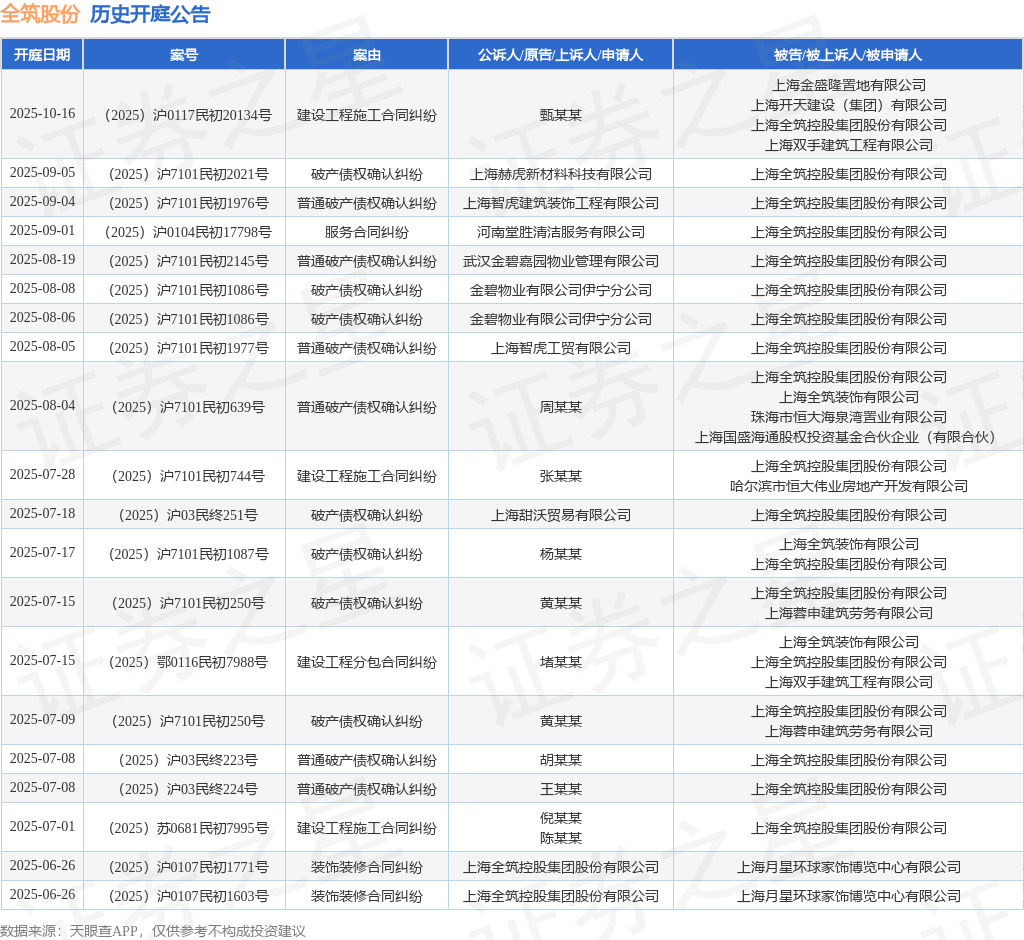Click plaintiff 王某某
The height and width of the screenshot is (940, 1024).
click(x=560, y=789)
